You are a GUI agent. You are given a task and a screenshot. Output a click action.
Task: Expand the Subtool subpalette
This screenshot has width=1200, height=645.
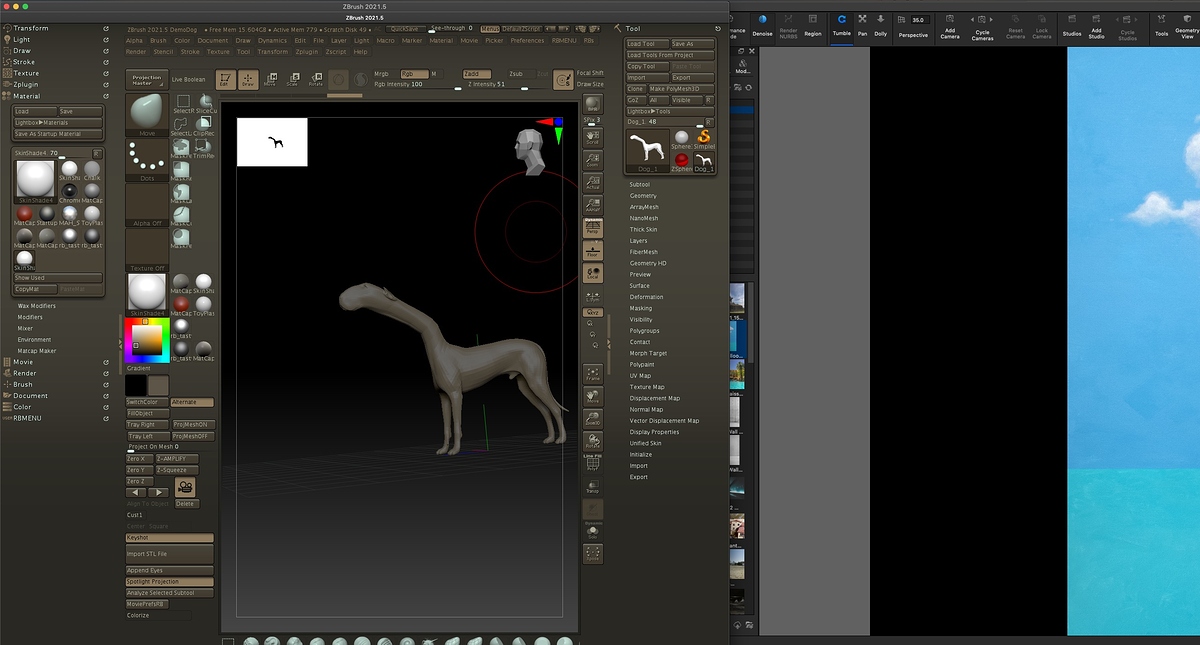(639, 184)
